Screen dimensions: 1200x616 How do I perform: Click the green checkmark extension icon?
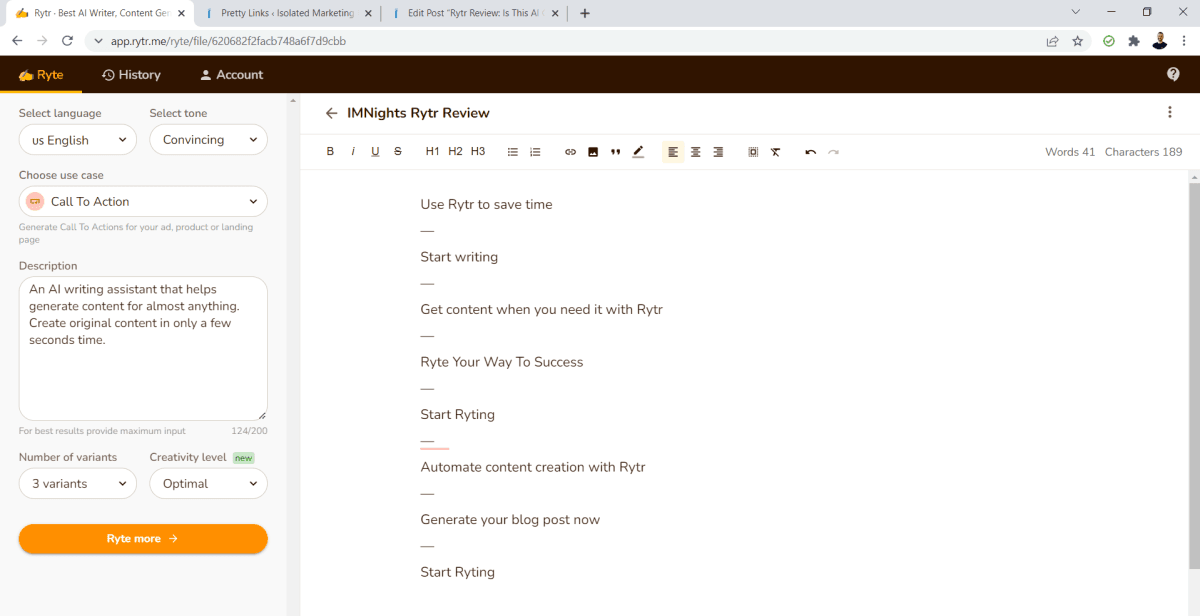pos(1109,41)
